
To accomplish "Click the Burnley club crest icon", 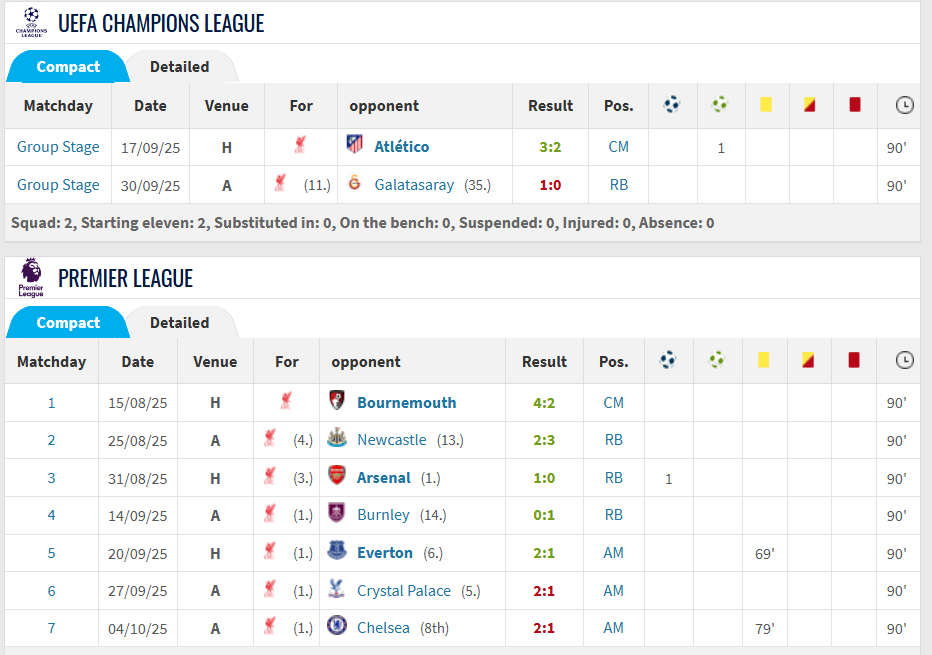I will point(337,514).
